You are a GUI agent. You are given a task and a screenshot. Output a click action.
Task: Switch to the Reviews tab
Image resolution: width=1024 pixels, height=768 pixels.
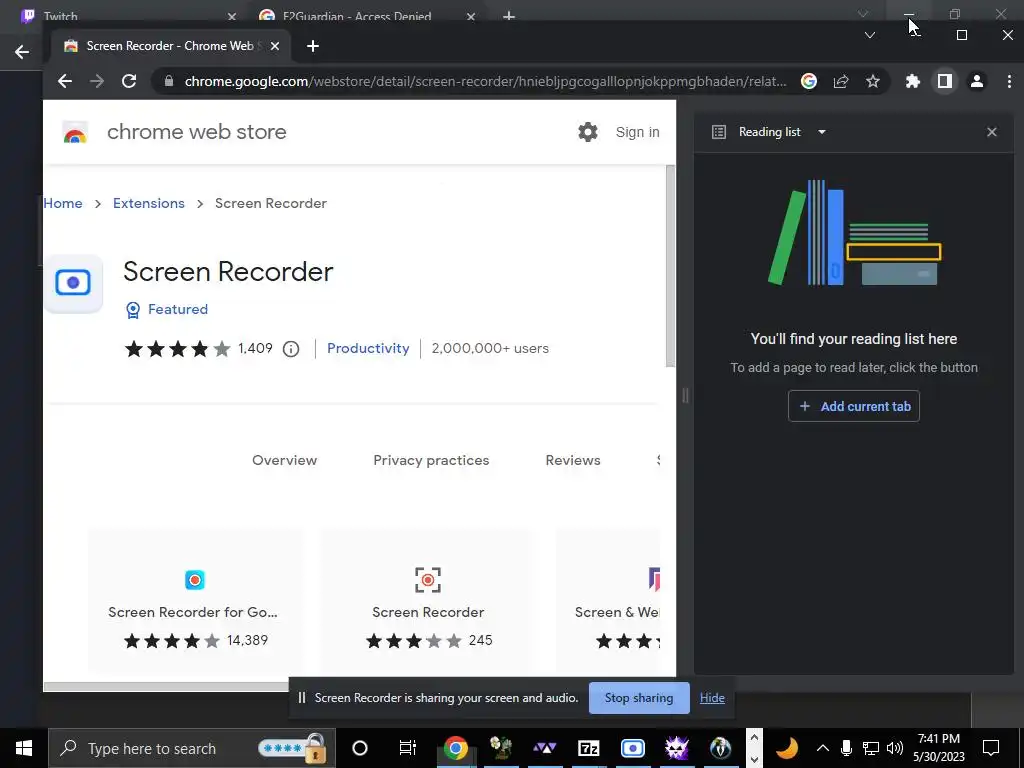573,460
